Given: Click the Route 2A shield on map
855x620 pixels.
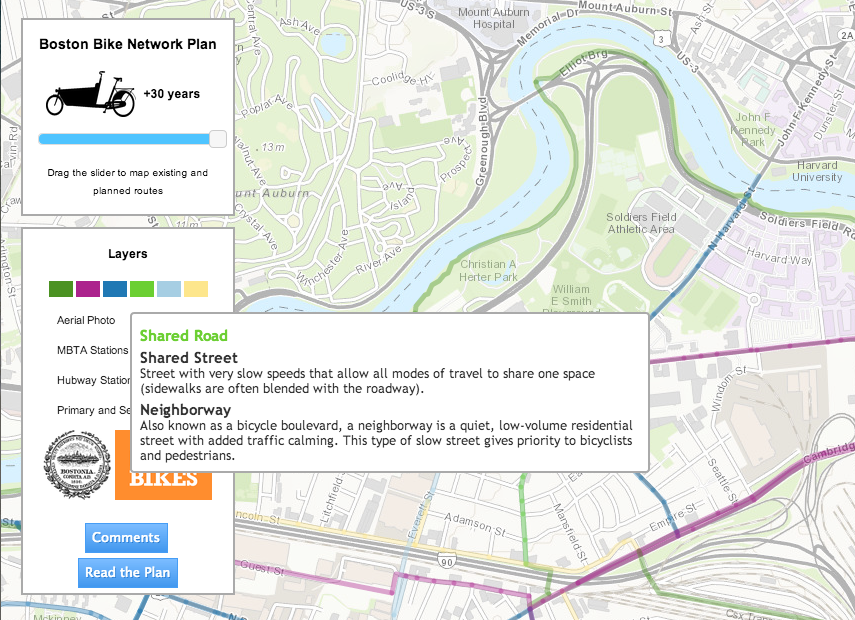Looking at the screenshot, I should pos(846,34).
